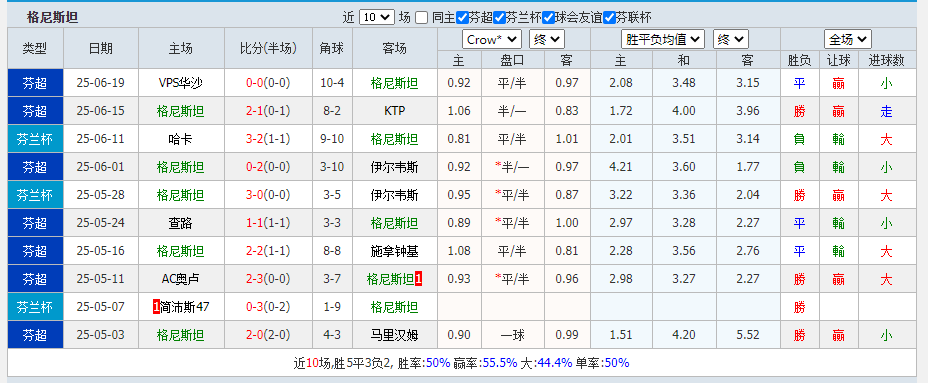
Task: Click the 2-3(0-0) score on 25-05-11
Action: [x=268, y=279]
